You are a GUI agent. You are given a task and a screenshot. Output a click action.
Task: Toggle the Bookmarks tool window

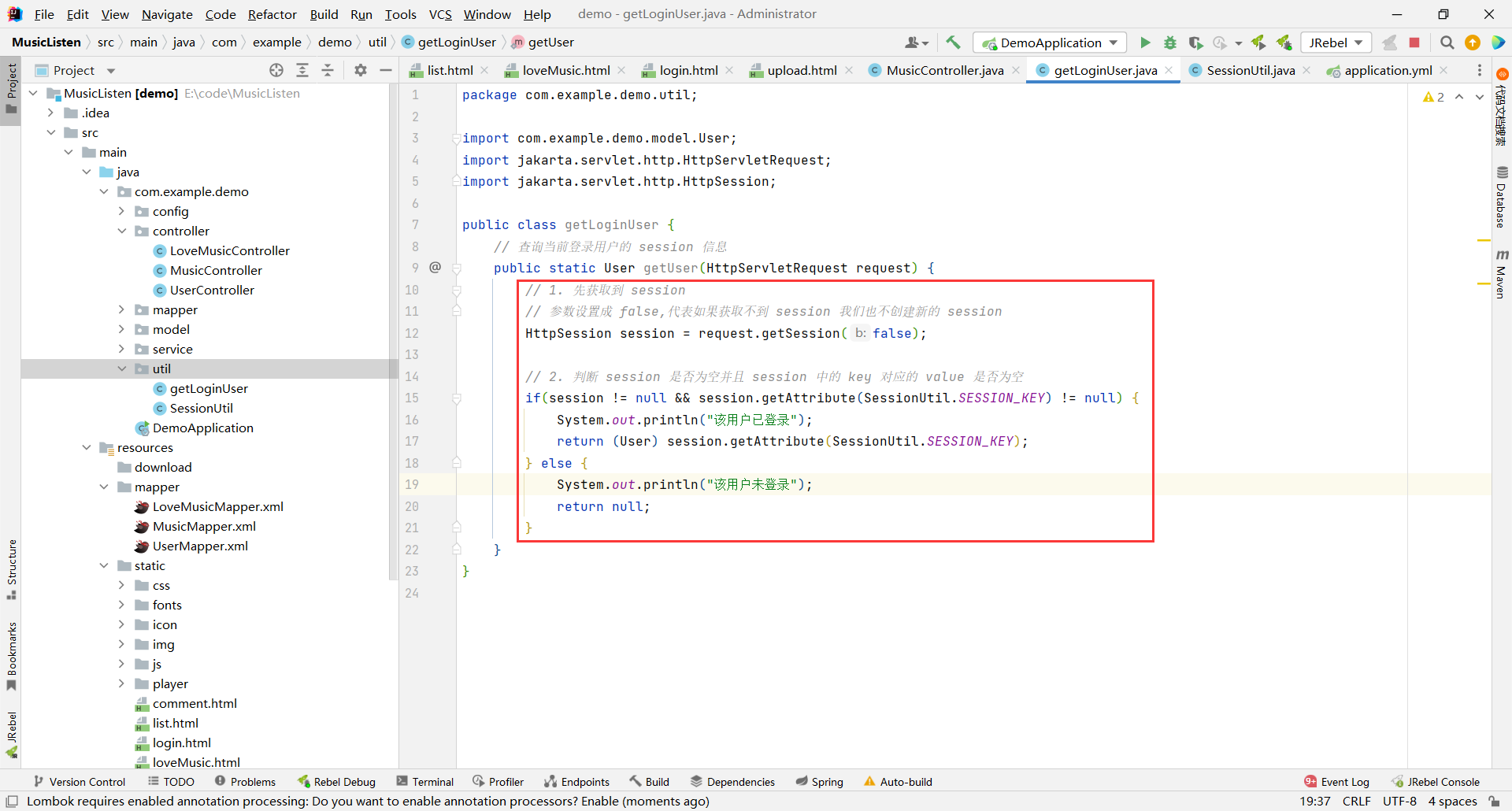[x=11, y=655]
